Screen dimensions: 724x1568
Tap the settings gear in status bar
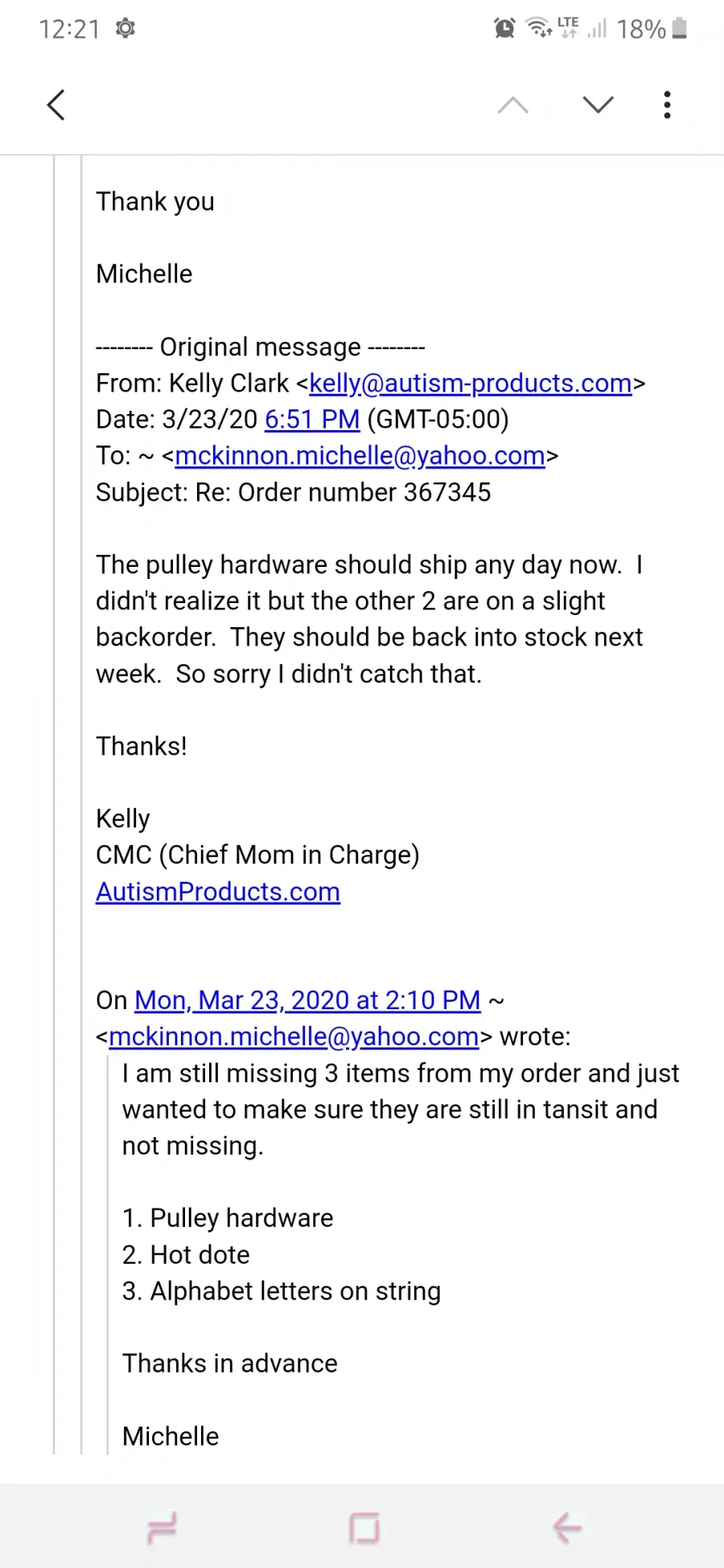click(125, 29)
